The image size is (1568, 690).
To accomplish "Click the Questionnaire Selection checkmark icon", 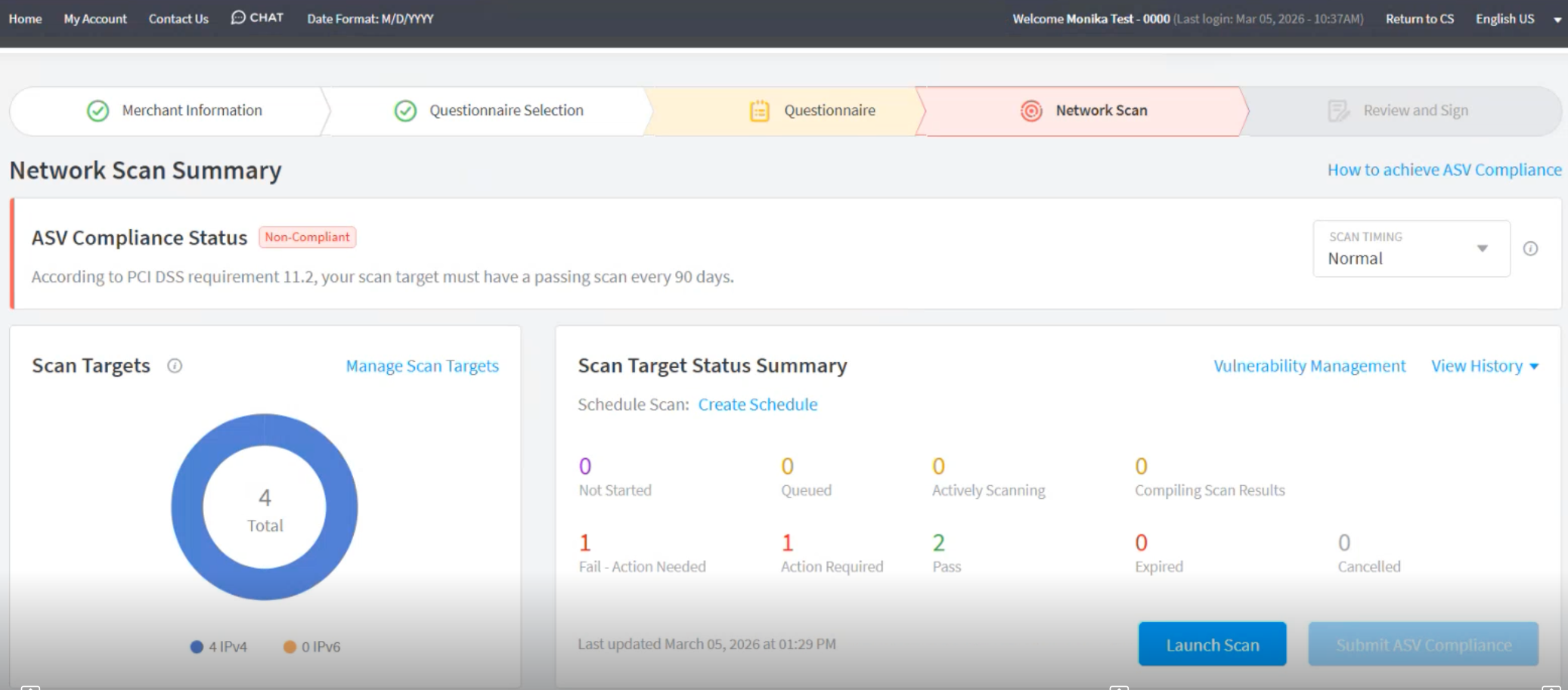I will pos(405,111).
